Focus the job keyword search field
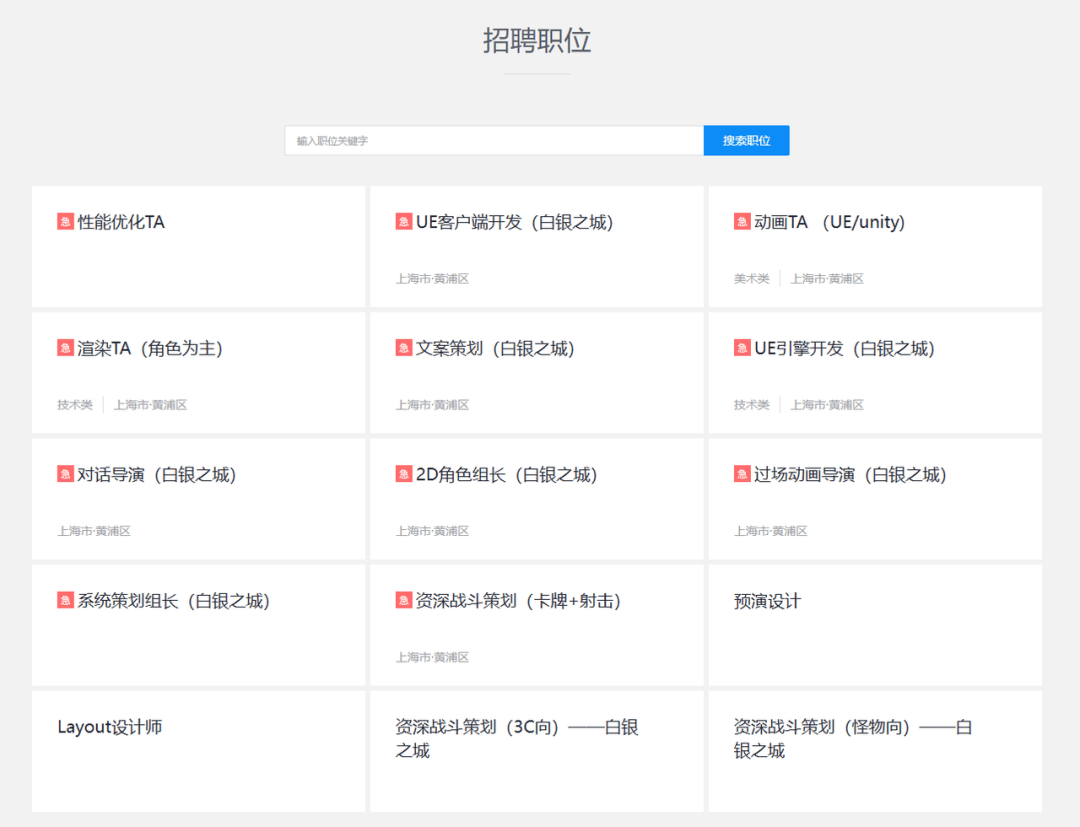This screenshot has width=1080, height=827. 494,141
